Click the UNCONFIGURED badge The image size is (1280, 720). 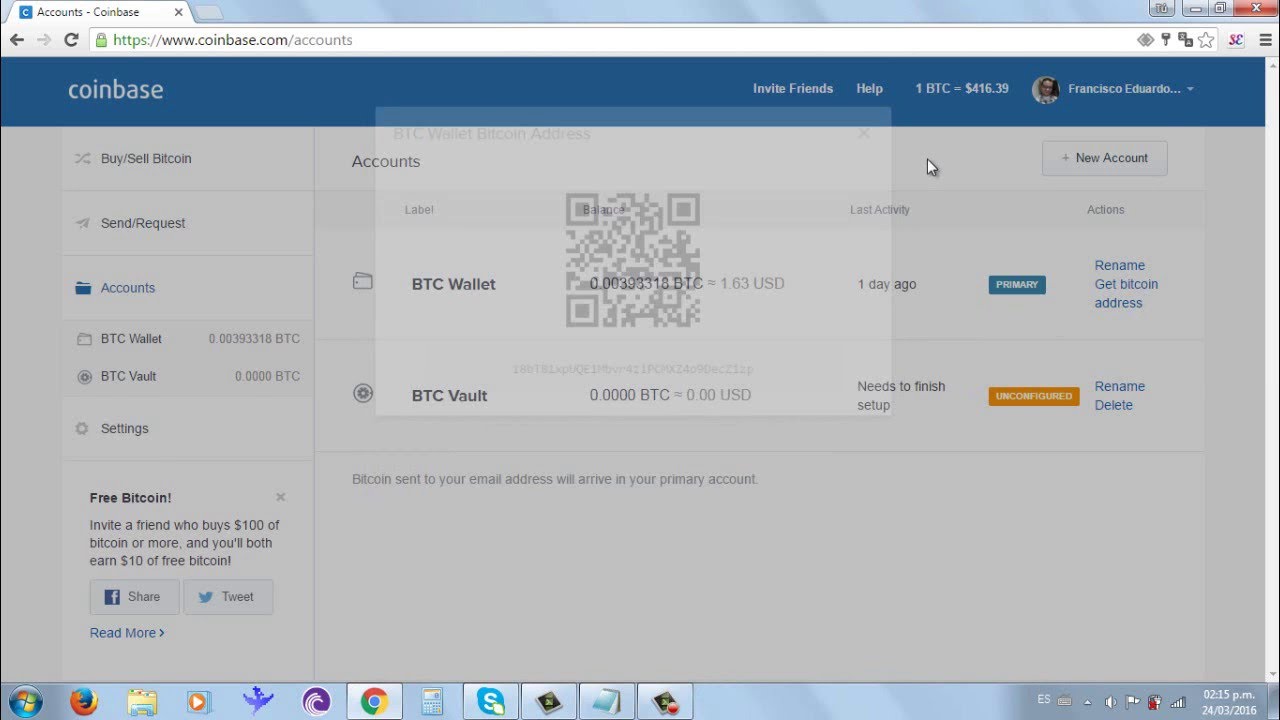point(1034,396)
